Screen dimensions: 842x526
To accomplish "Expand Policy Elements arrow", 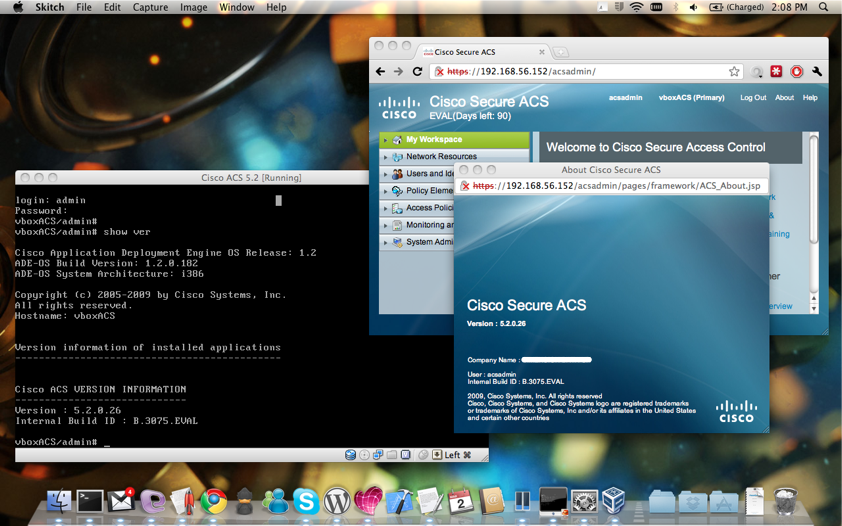I will [x=386, y=192].
